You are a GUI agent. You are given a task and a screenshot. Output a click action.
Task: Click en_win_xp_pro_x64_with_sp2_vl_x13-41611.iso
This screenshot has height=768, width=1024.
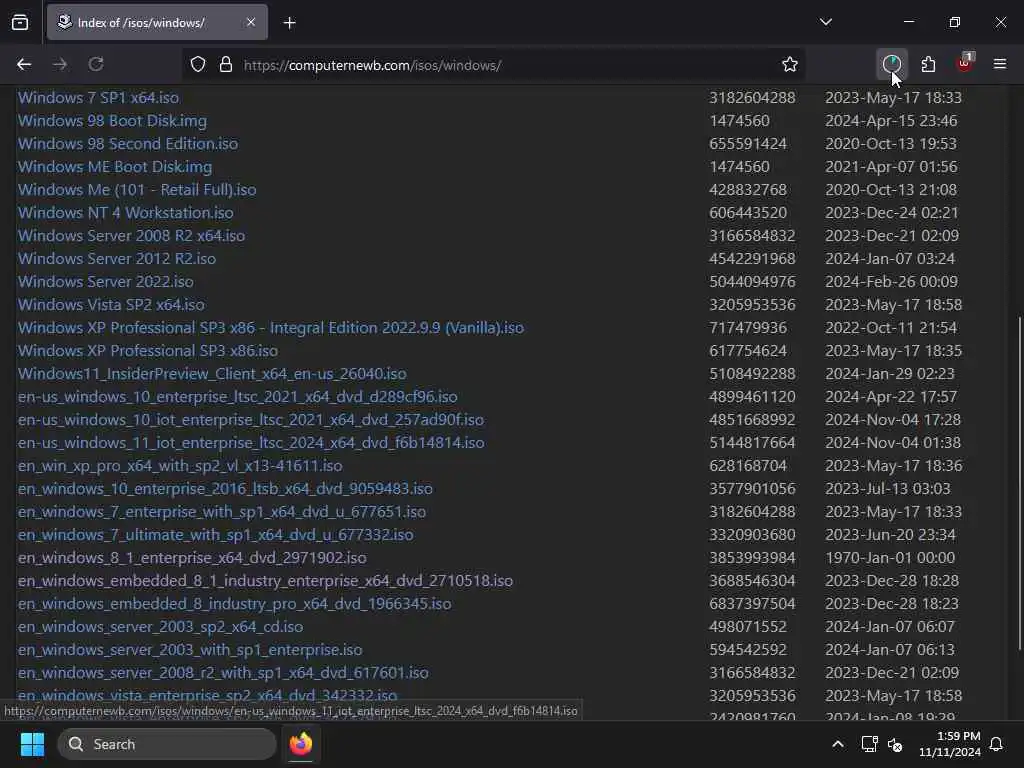point(180,465)
